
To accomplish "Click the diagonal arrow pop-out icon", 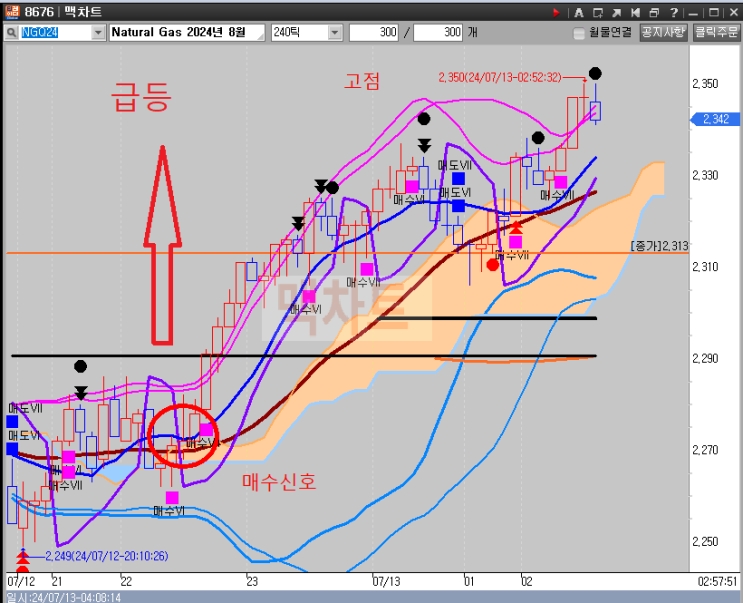I will pyautogui.click(x=616, y=12).
